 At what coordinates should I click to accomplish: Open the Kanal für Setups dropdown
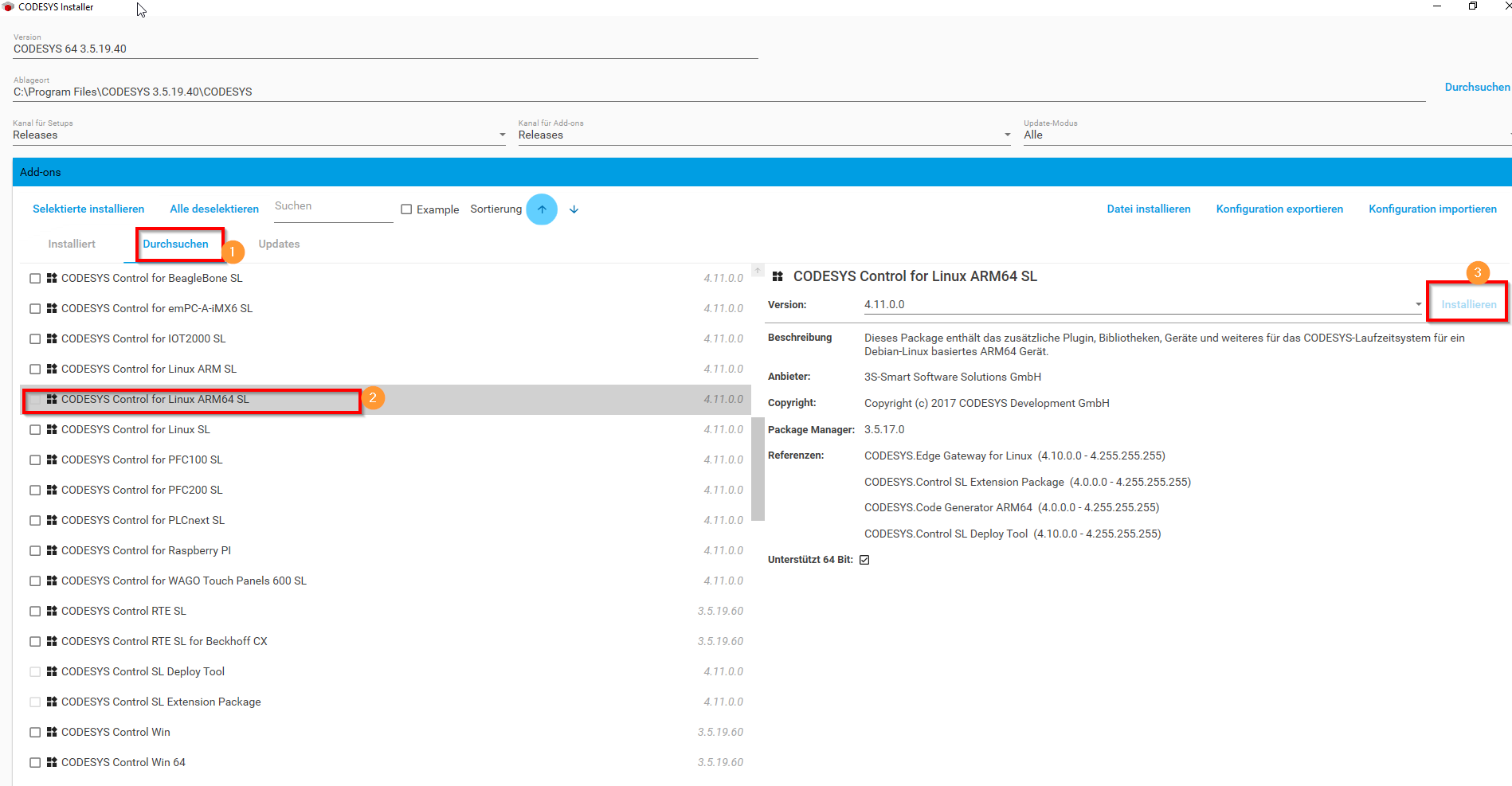501,134
